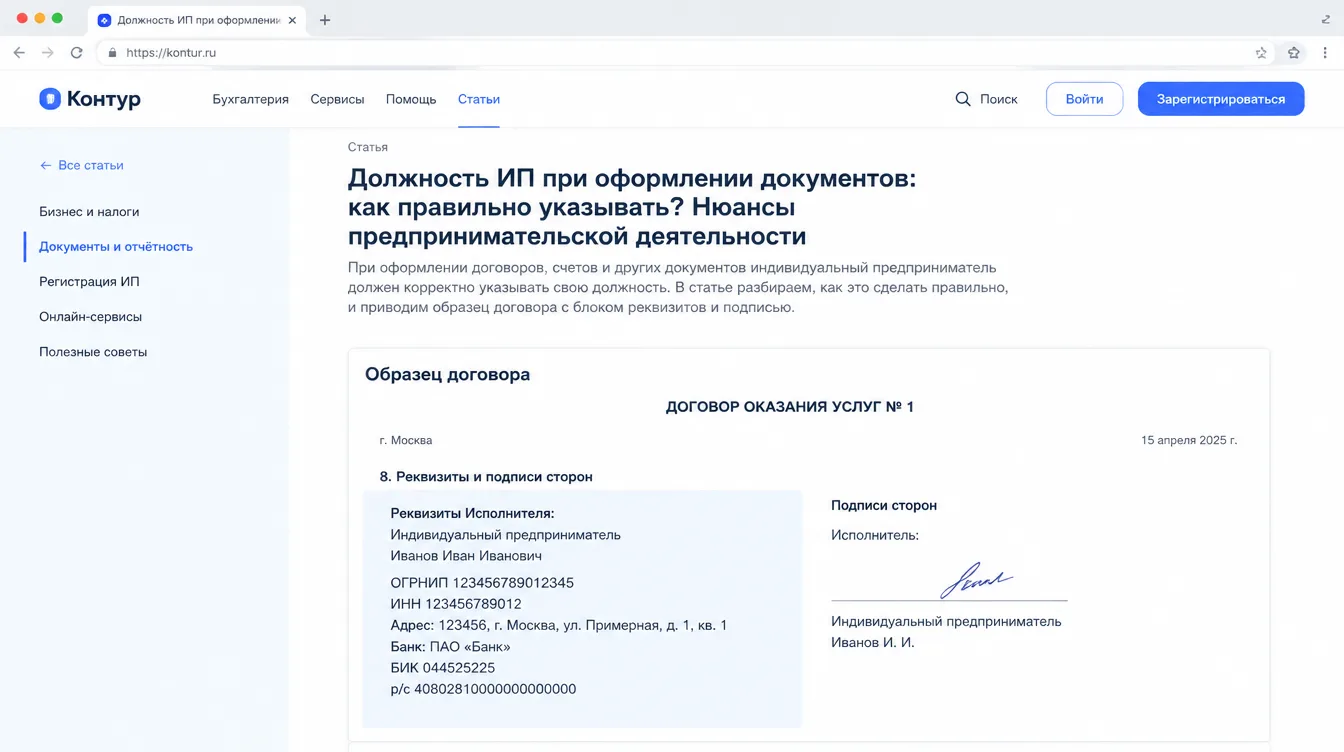Click the lock icon in address bar
This screenshot has height=752, width=1344.
click(112, 53)
